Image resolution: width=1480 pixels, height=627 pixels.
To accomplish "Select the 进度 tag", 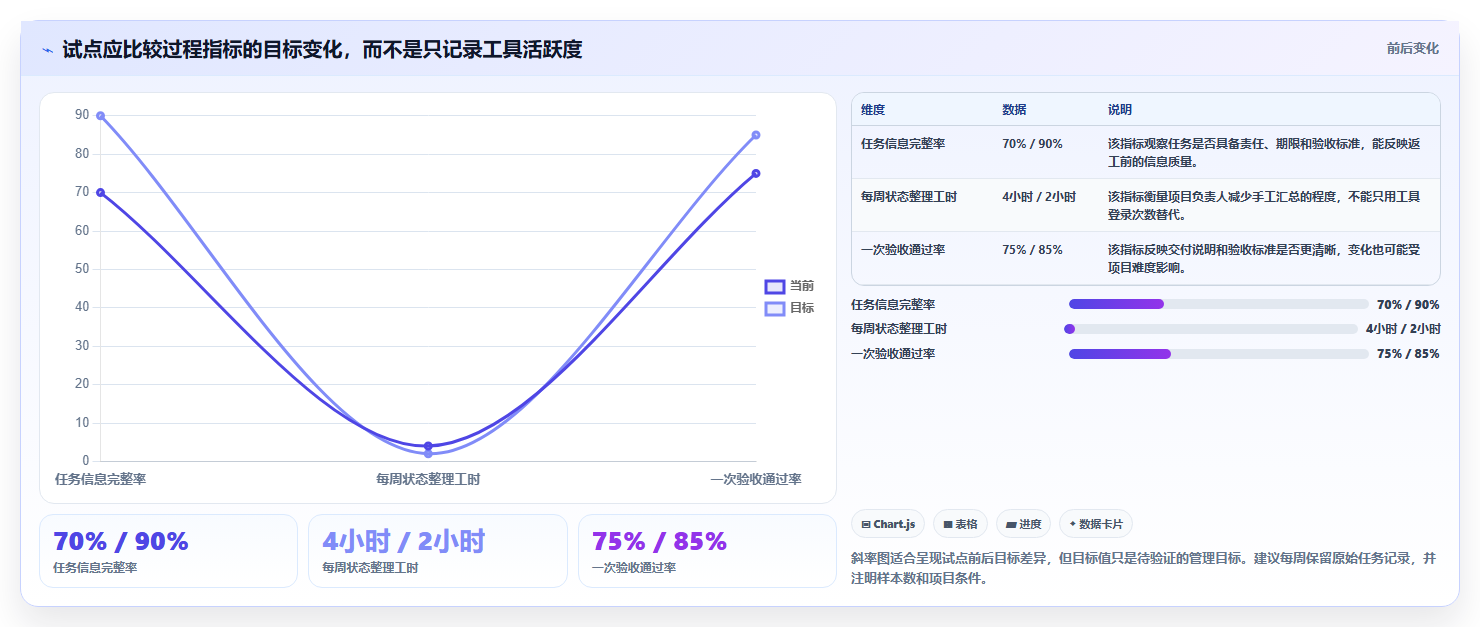I will (x=1023, y=524).
